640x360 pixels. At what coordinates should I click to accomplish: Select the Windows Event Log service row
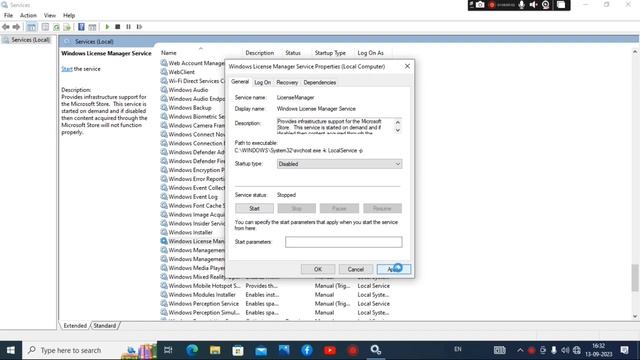[x=193, y=197]
